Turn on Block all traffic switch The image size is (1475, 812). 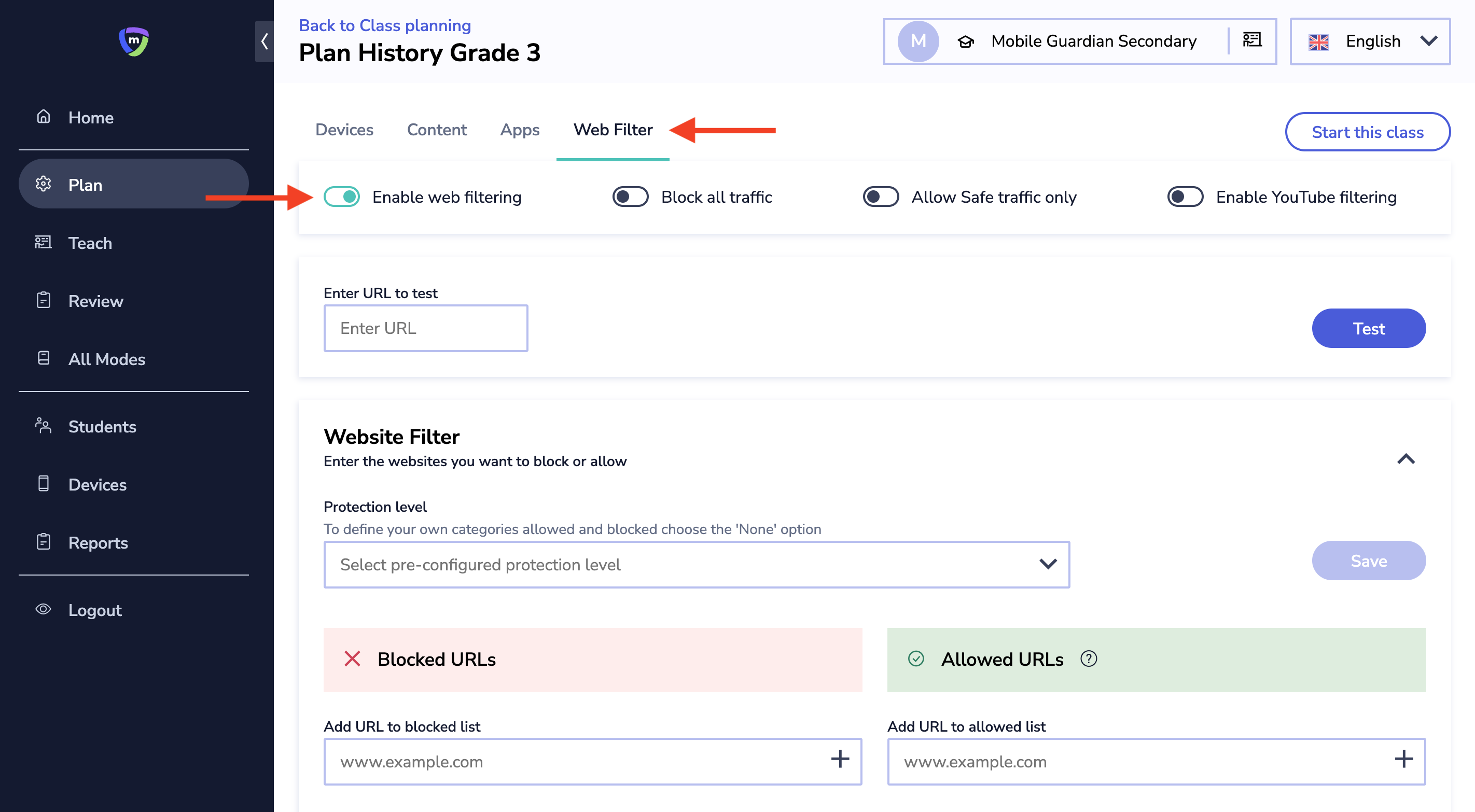631,197
